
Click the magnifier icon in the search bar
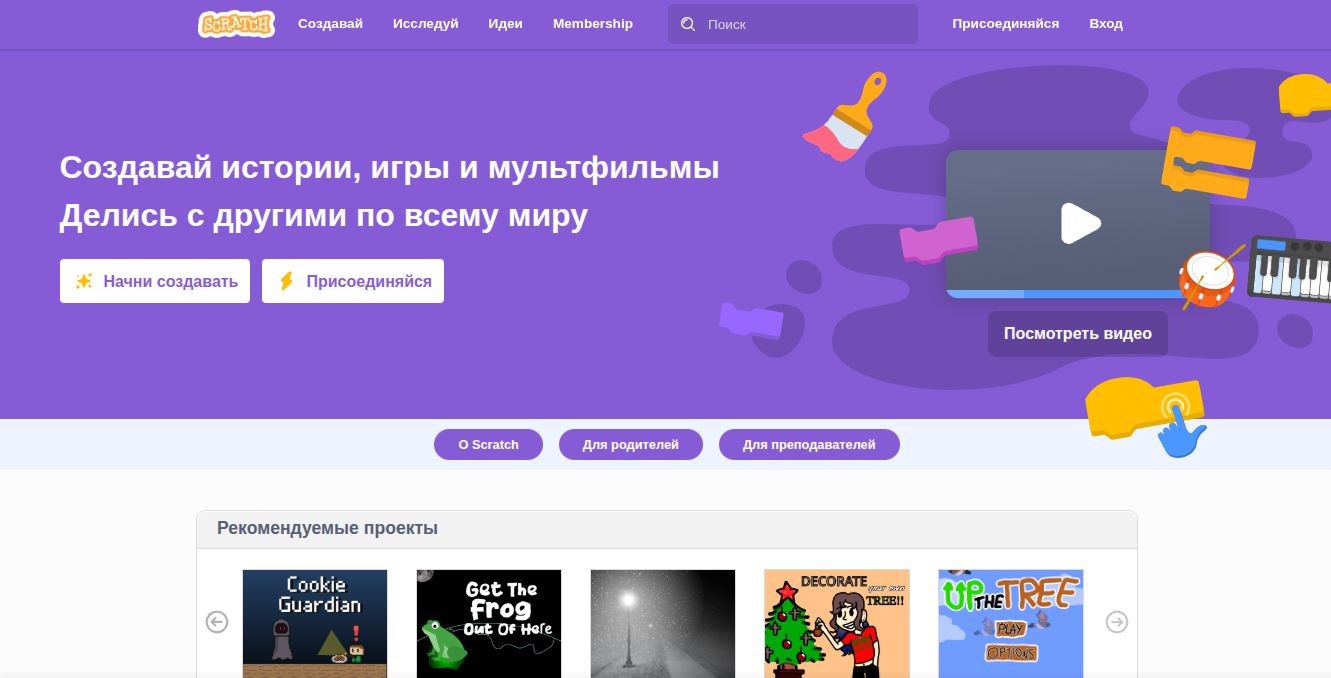tap(687, 24)
